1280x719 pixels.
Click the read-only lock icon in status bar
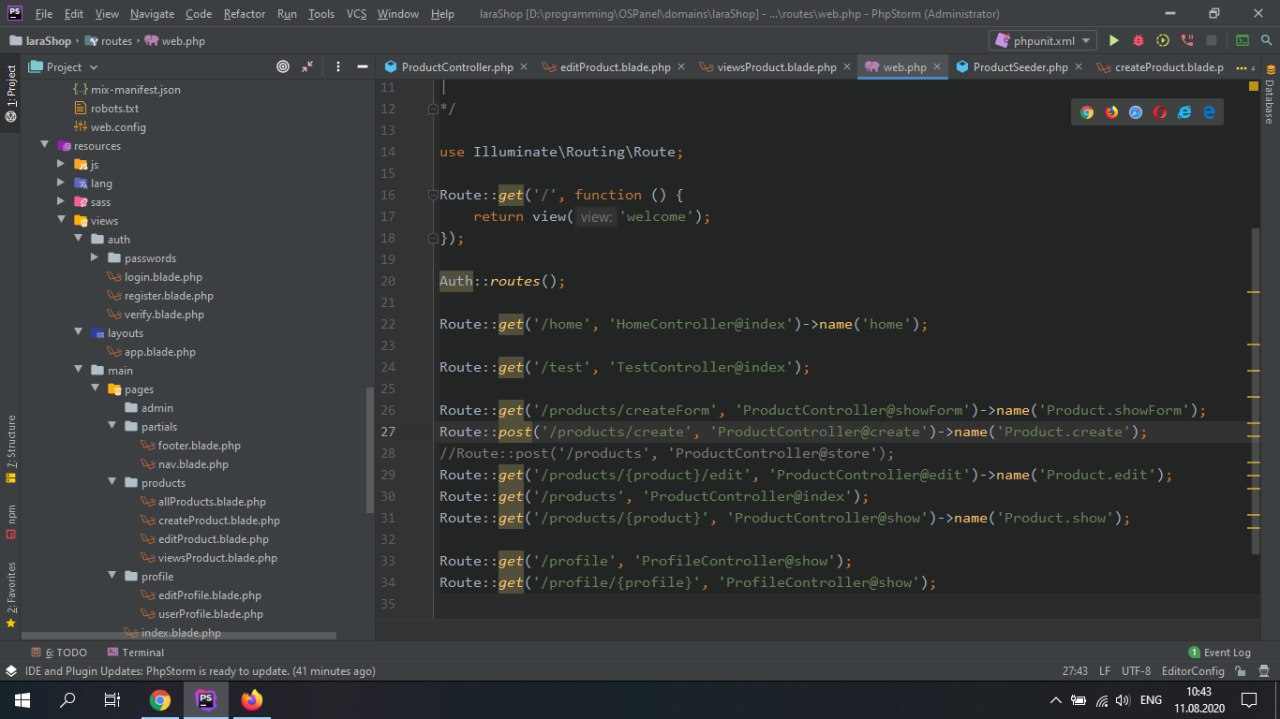(1241, 671)
